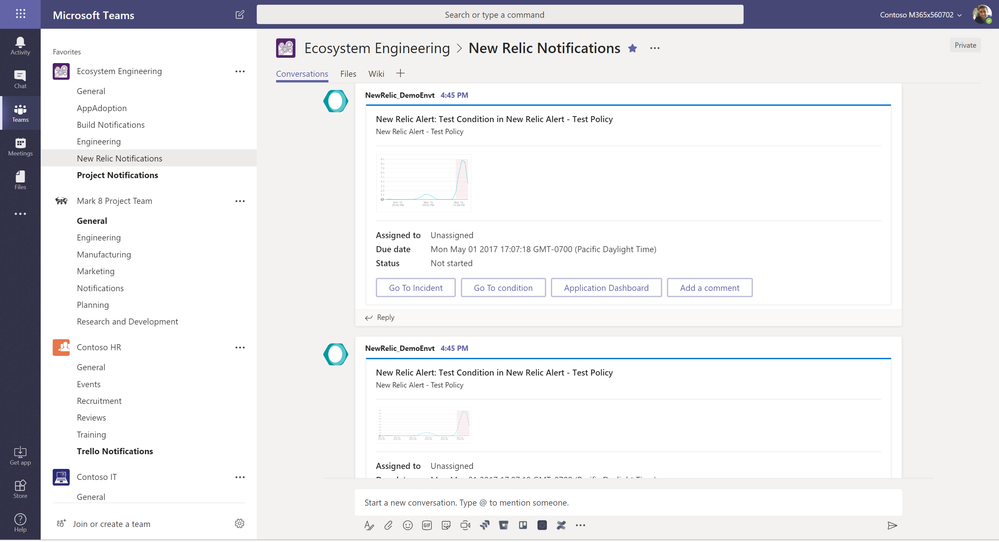Open the emoji picker

(x=408, y=525)
